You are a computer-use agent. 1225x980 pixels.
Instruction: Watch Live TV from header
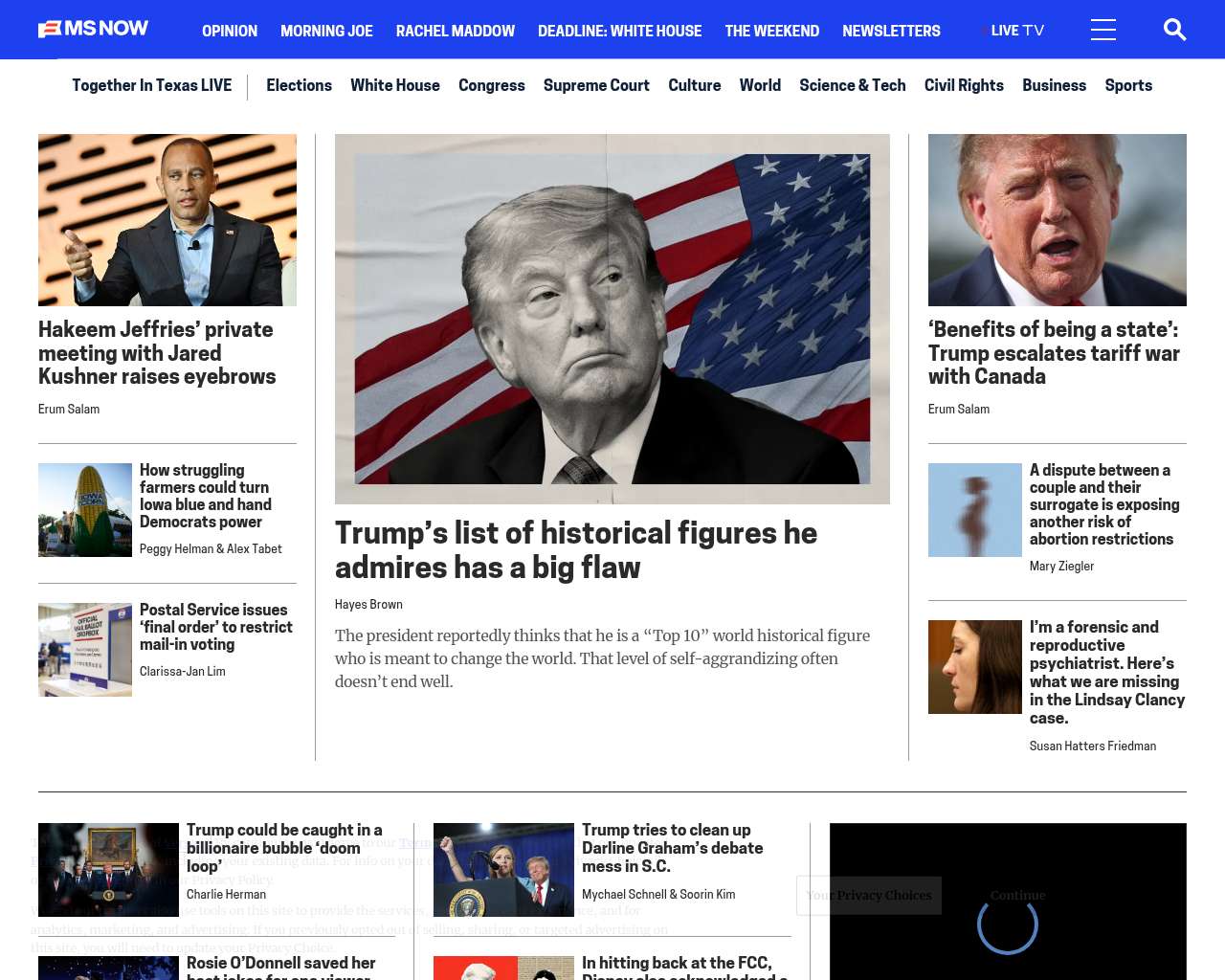1013,31
